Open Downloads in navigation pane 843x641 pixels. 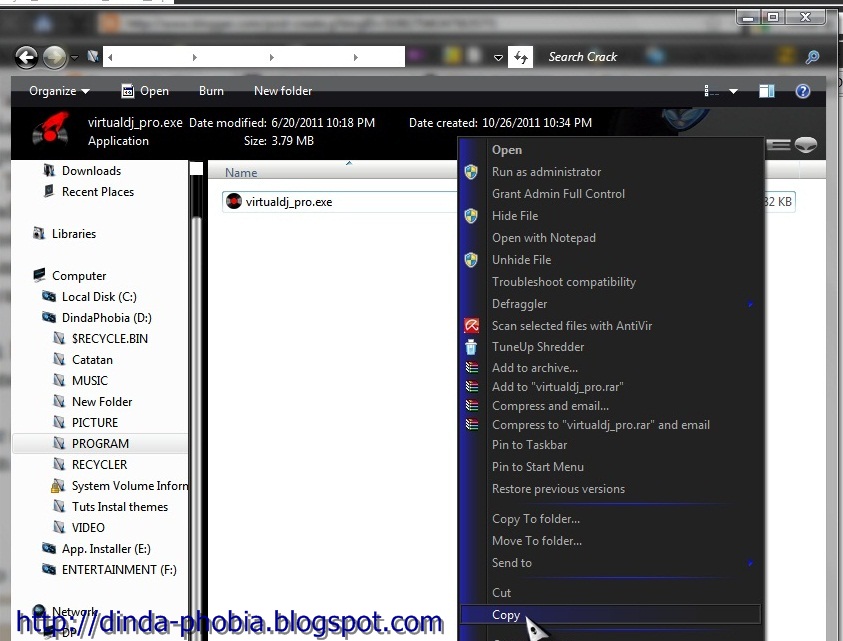click(82, 171)
